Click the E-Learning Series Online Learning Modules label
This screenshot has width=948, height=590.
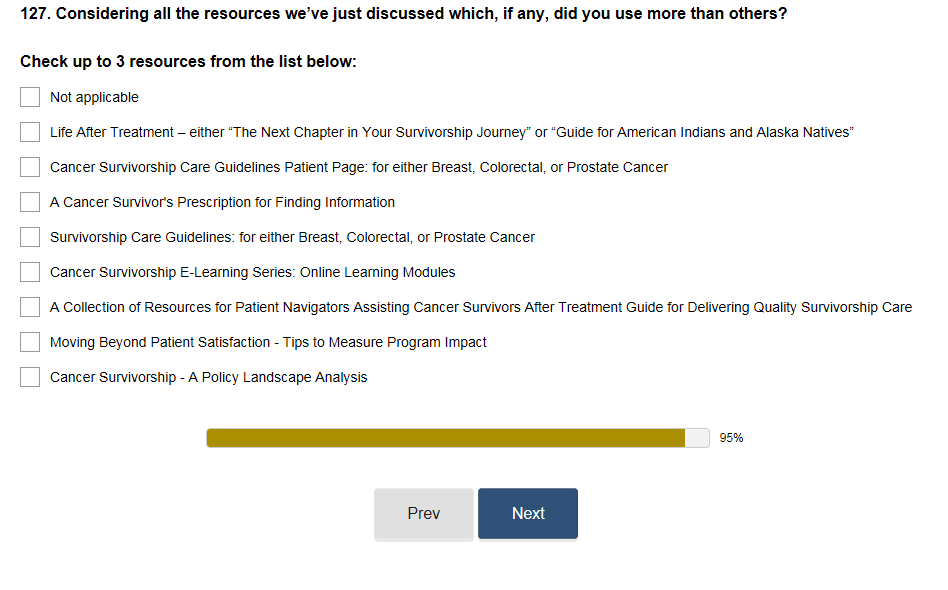click(x=252, y=272)
